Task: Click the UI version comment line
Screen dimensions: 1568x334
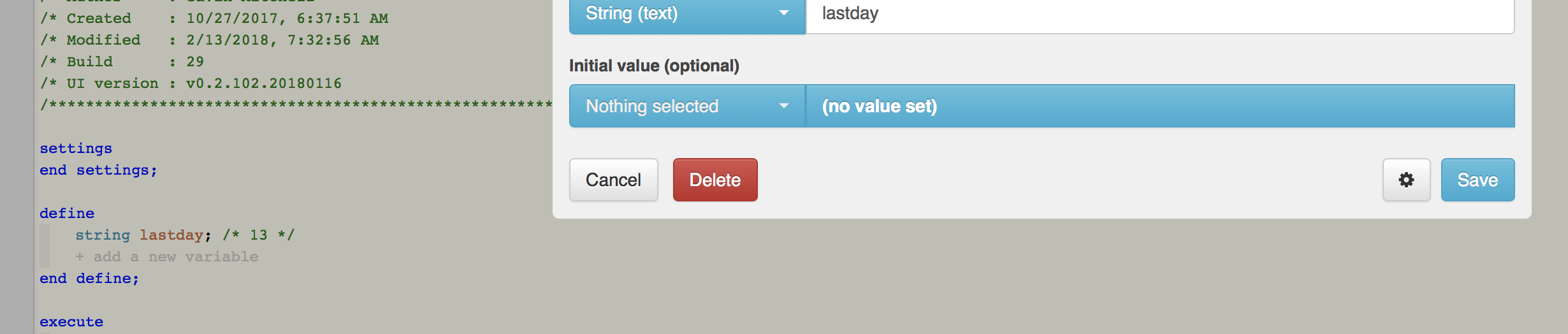Action: (191, 83)
